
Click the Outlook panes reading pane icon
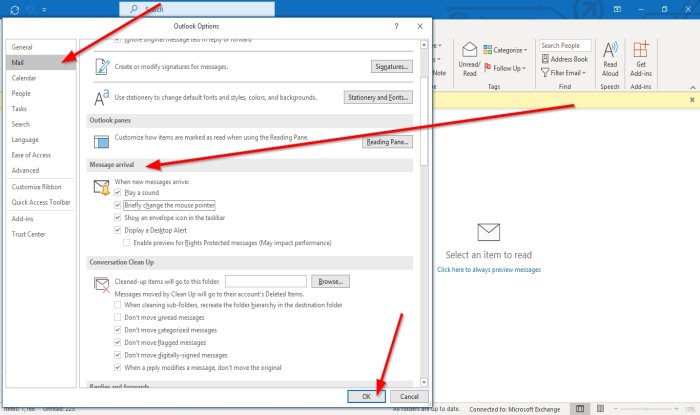tap(101, 142)
